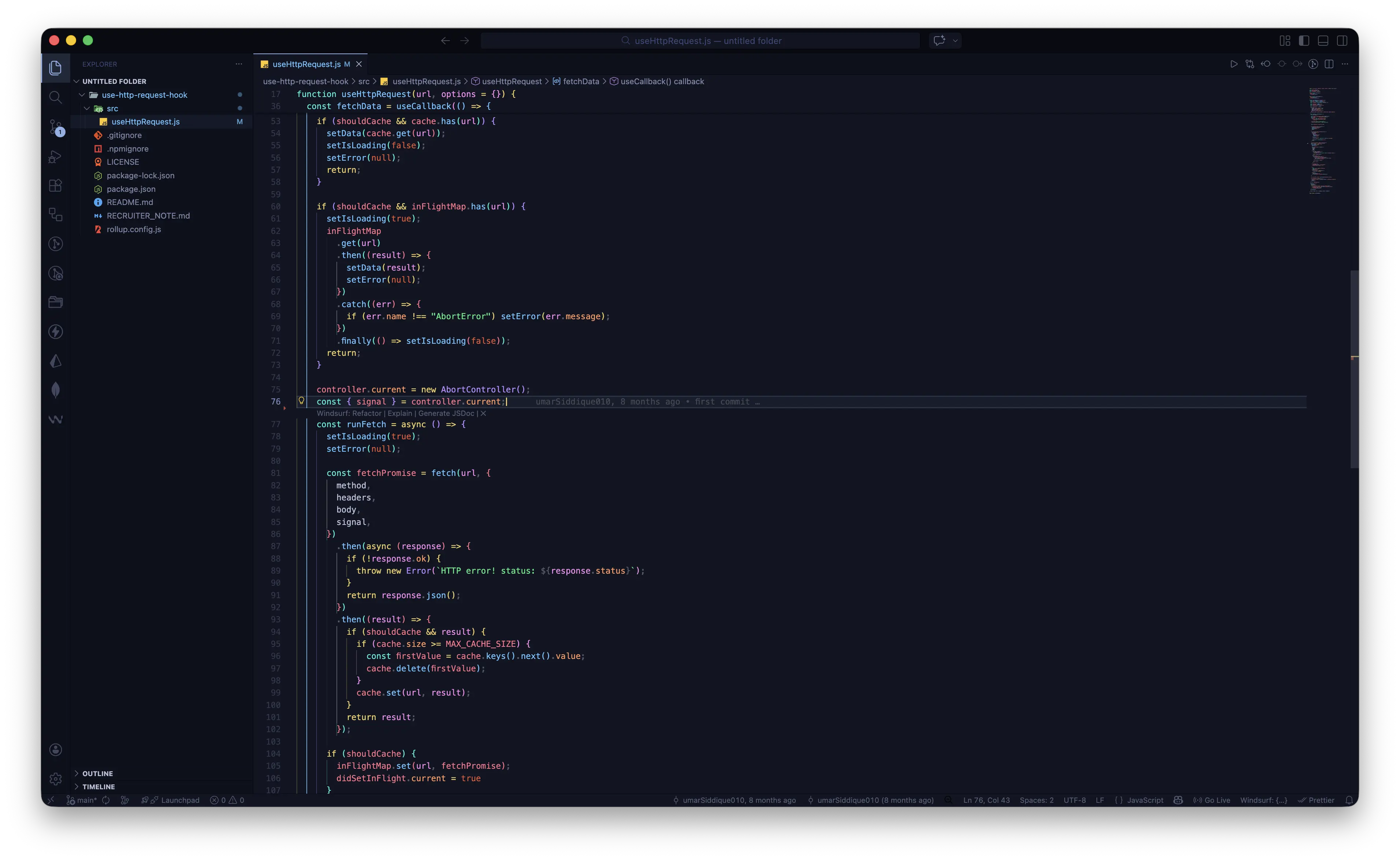Open Source Control view showing 1 pending change
The width and height of the screenshot is (1400, 861).
click(x=55, y=126)
